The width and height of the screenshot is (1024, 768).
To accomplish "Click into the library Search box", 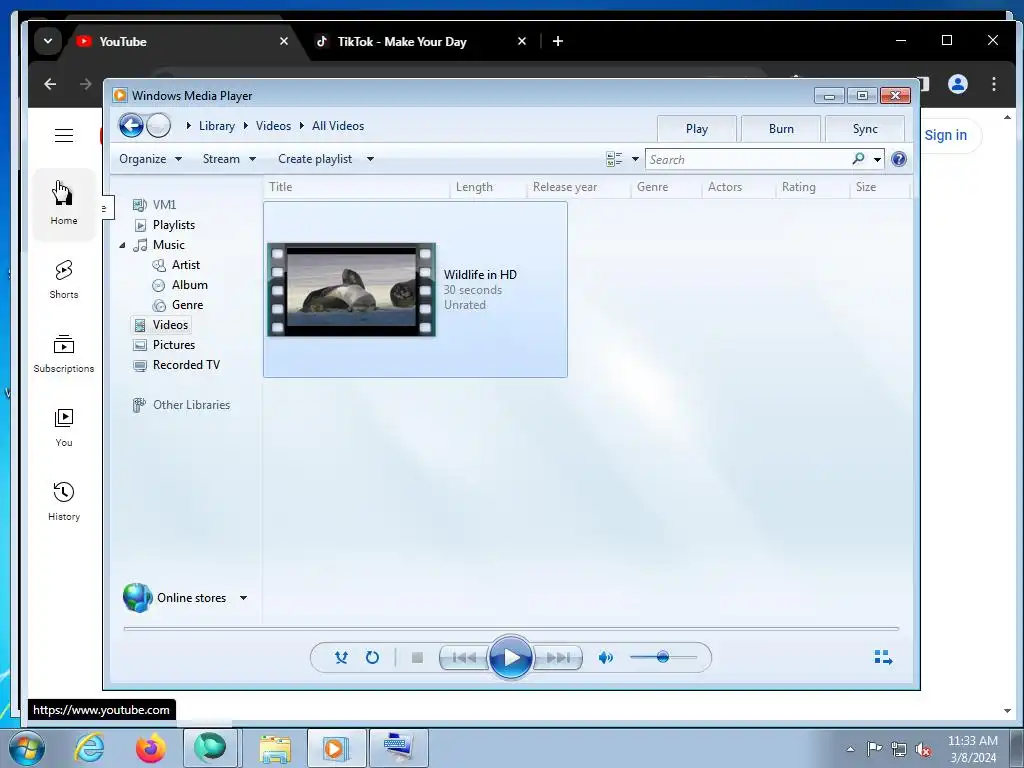I will tap(748, 159).
